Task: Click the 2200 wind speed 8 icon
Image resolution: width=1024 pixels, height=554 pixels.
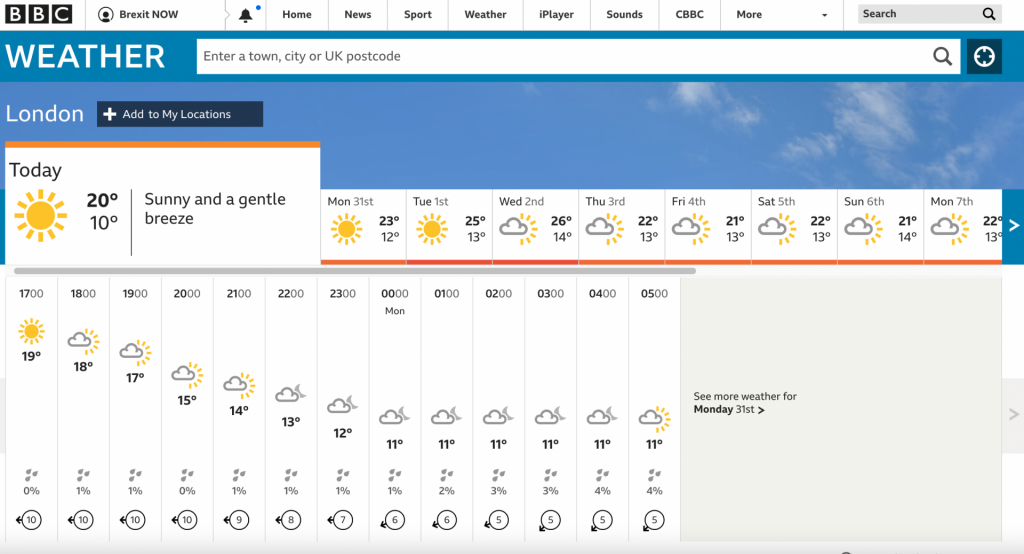Action: [x=289, y=520]
